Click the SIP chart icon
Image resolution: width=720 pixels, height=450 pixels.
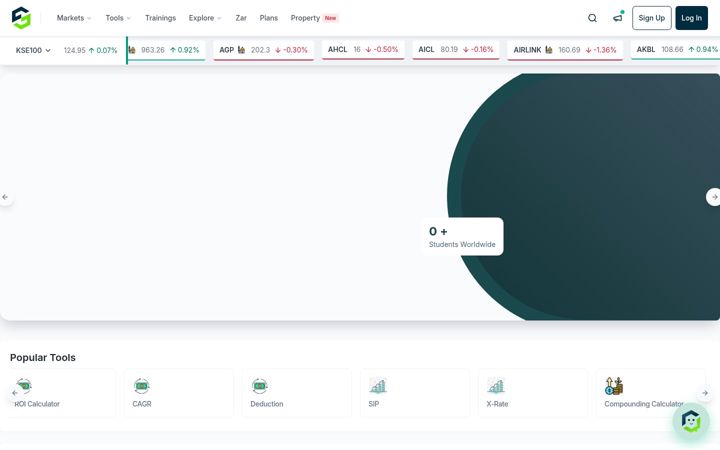click(x=378, y=386)
